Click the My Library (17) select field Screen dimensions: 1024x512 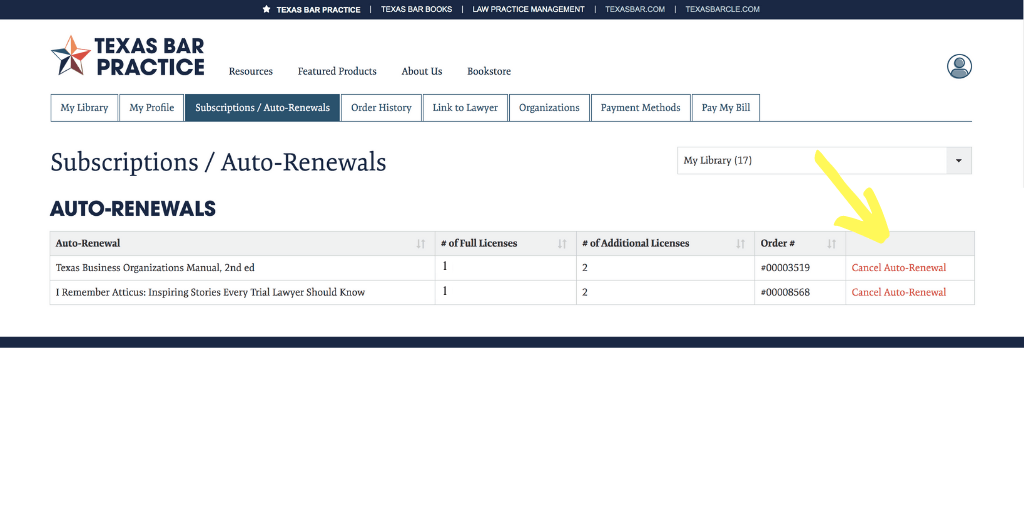pos(824,161)
